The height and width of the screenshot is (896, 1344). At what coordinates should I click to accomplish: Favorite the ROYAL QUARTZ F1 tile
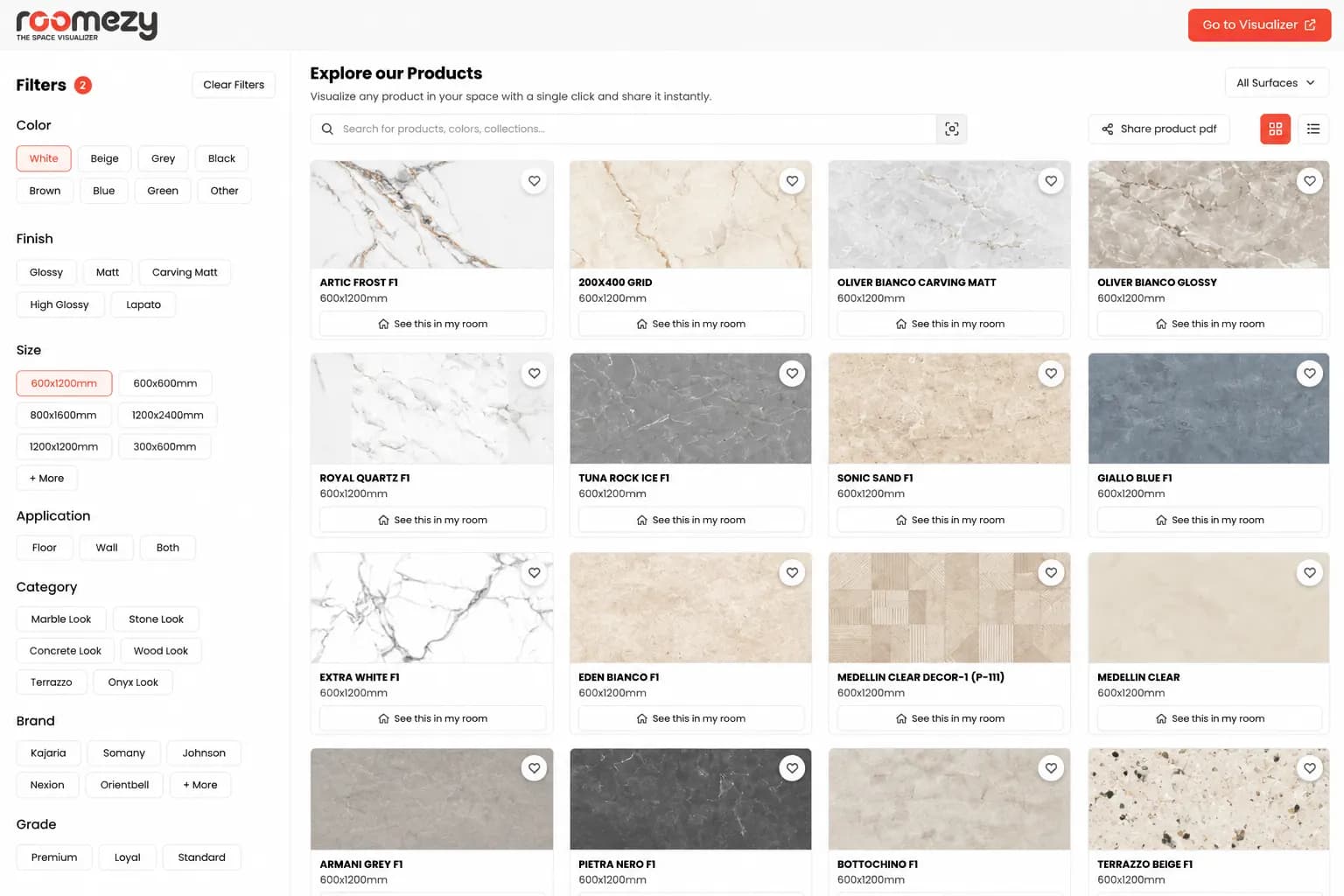coord(534,374)
